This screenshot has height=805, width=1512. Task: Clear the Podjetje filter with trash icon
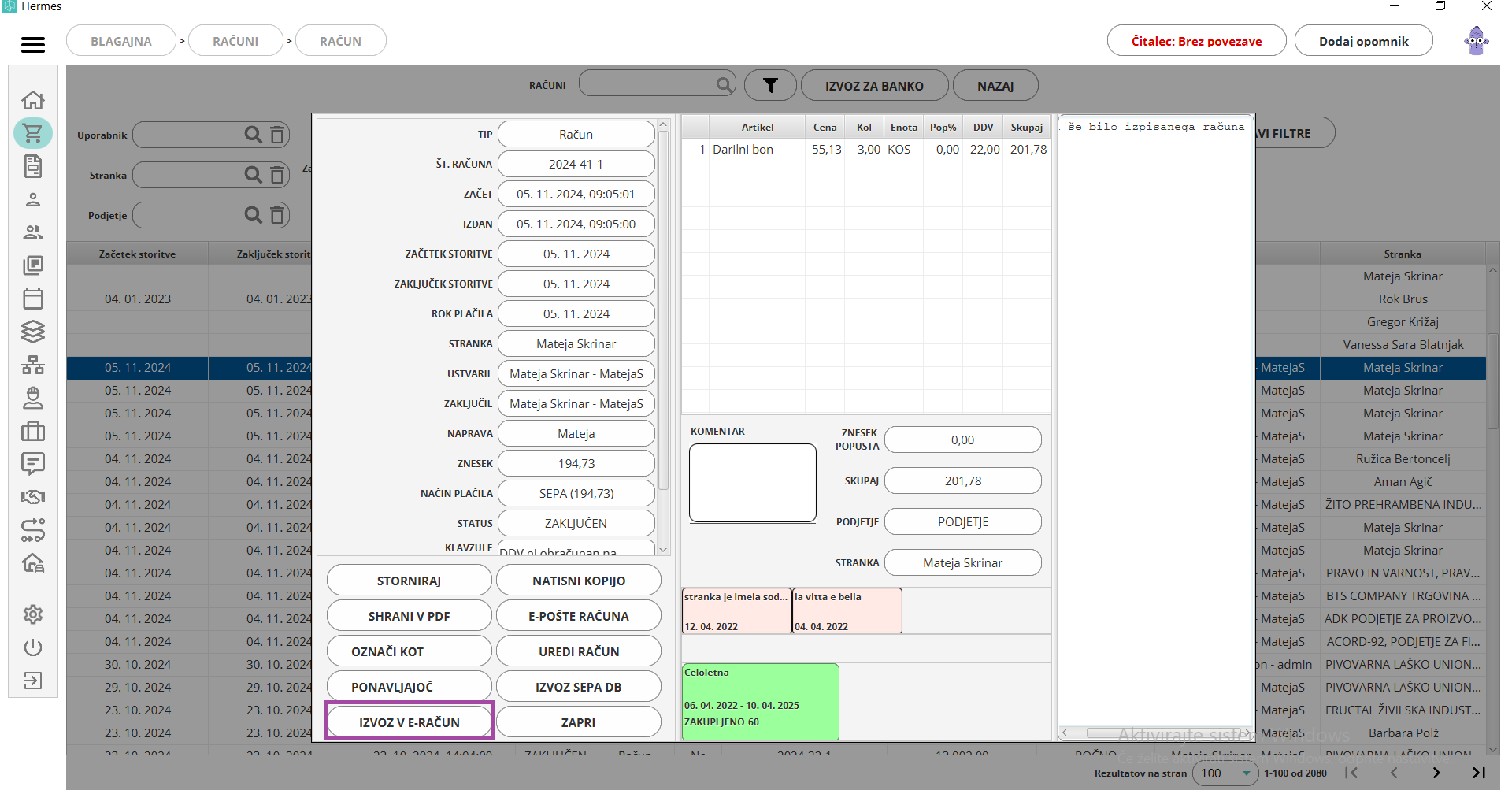277,215
